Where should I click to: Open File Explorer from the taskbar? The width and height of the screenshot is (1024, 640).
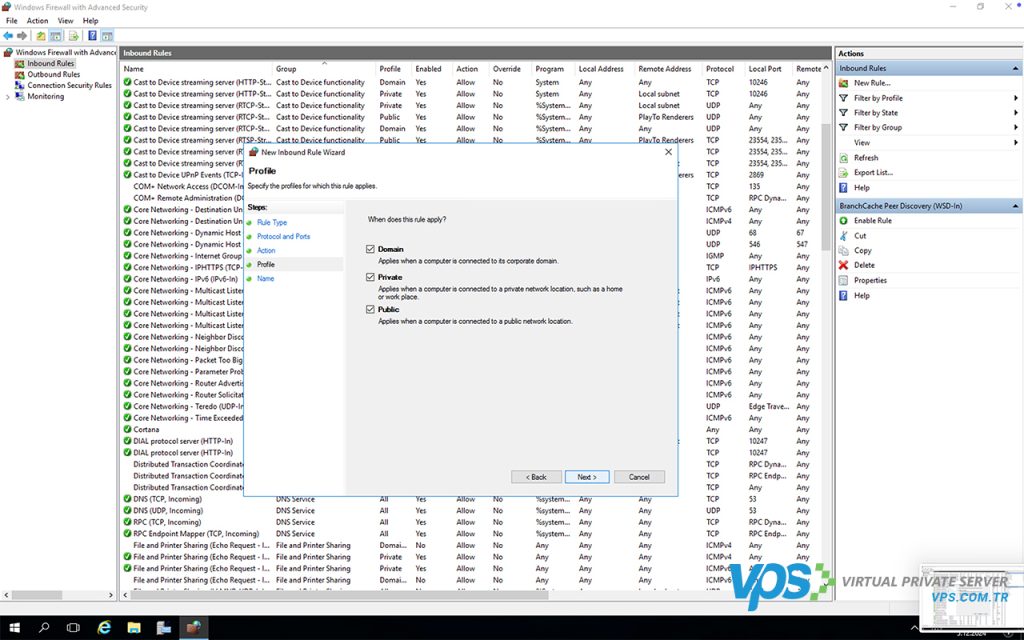[134, 628]
